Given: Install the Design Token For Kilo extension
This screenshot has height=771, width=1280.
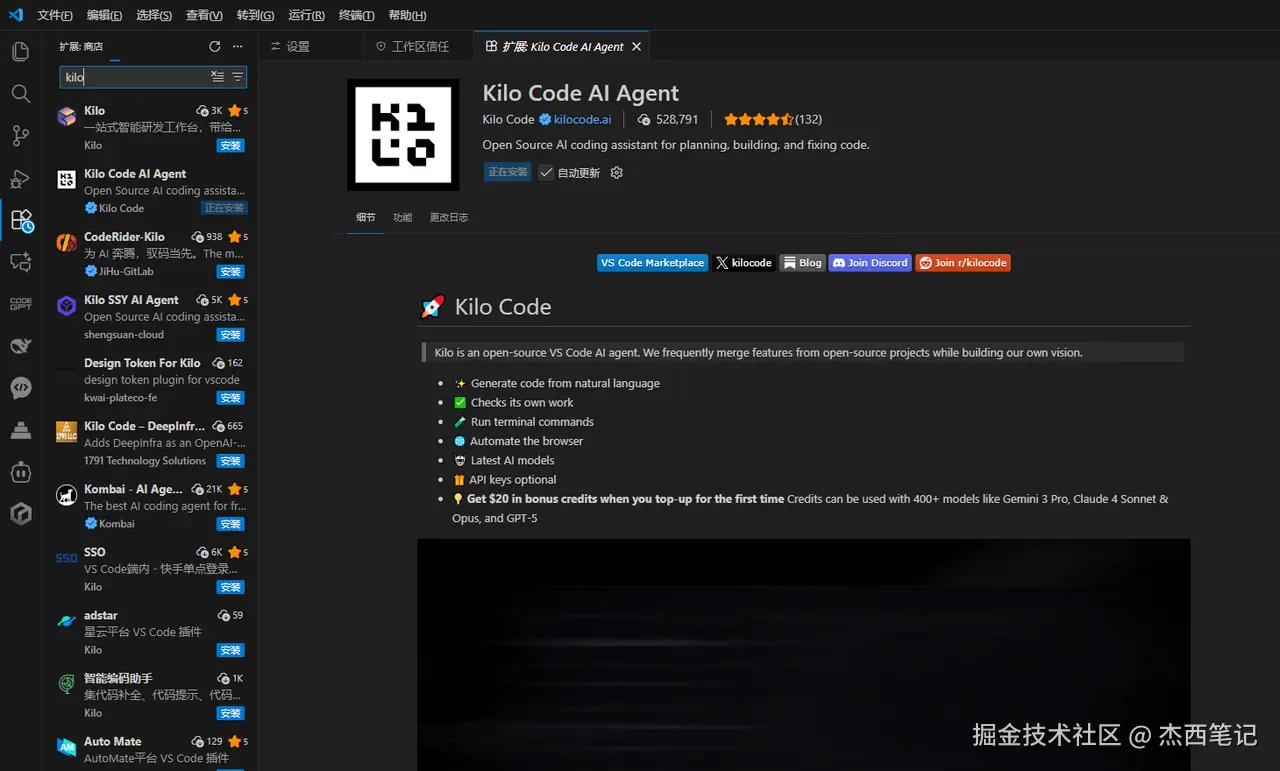Looking at the screenshot, I should pyautogui.click(x=231, y=397).
